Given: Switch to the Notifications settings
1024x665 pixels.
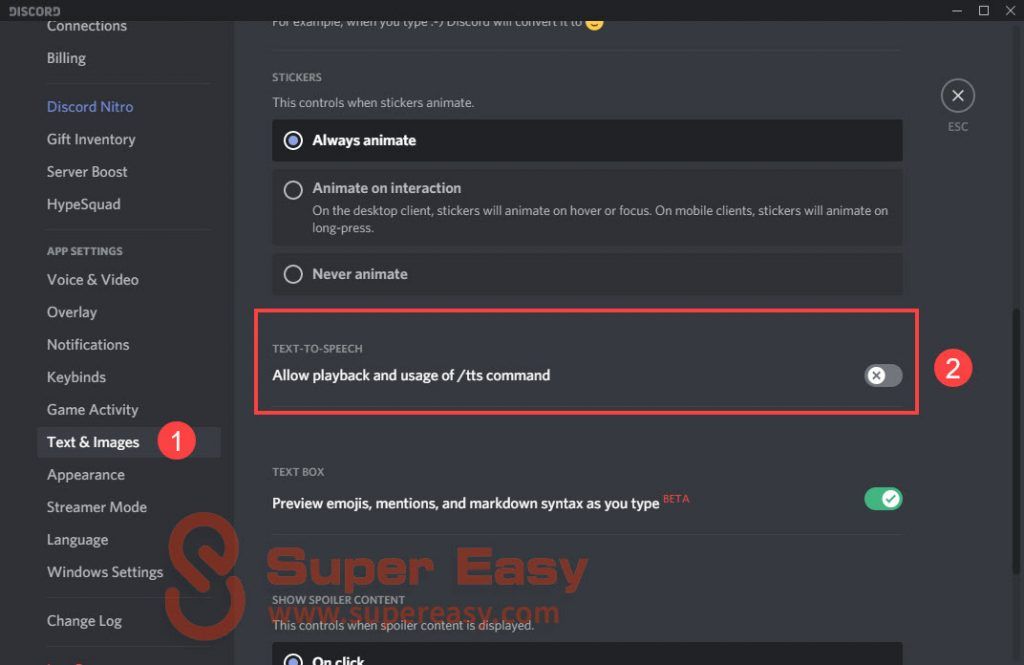Looking at the screenshot, I should 88,345.
